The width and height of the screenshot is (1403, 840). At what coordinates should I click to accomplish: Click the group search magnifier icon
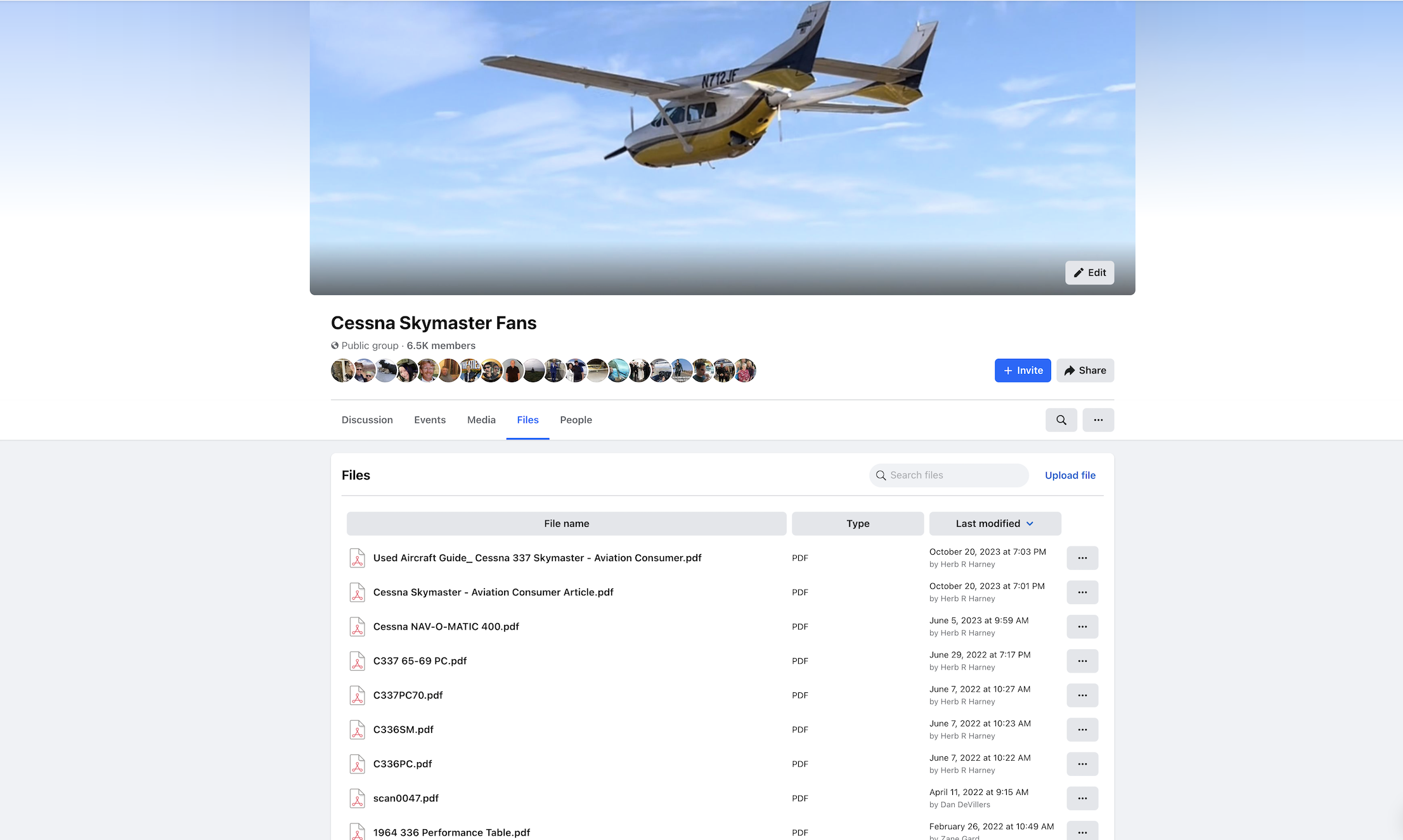1061,420
